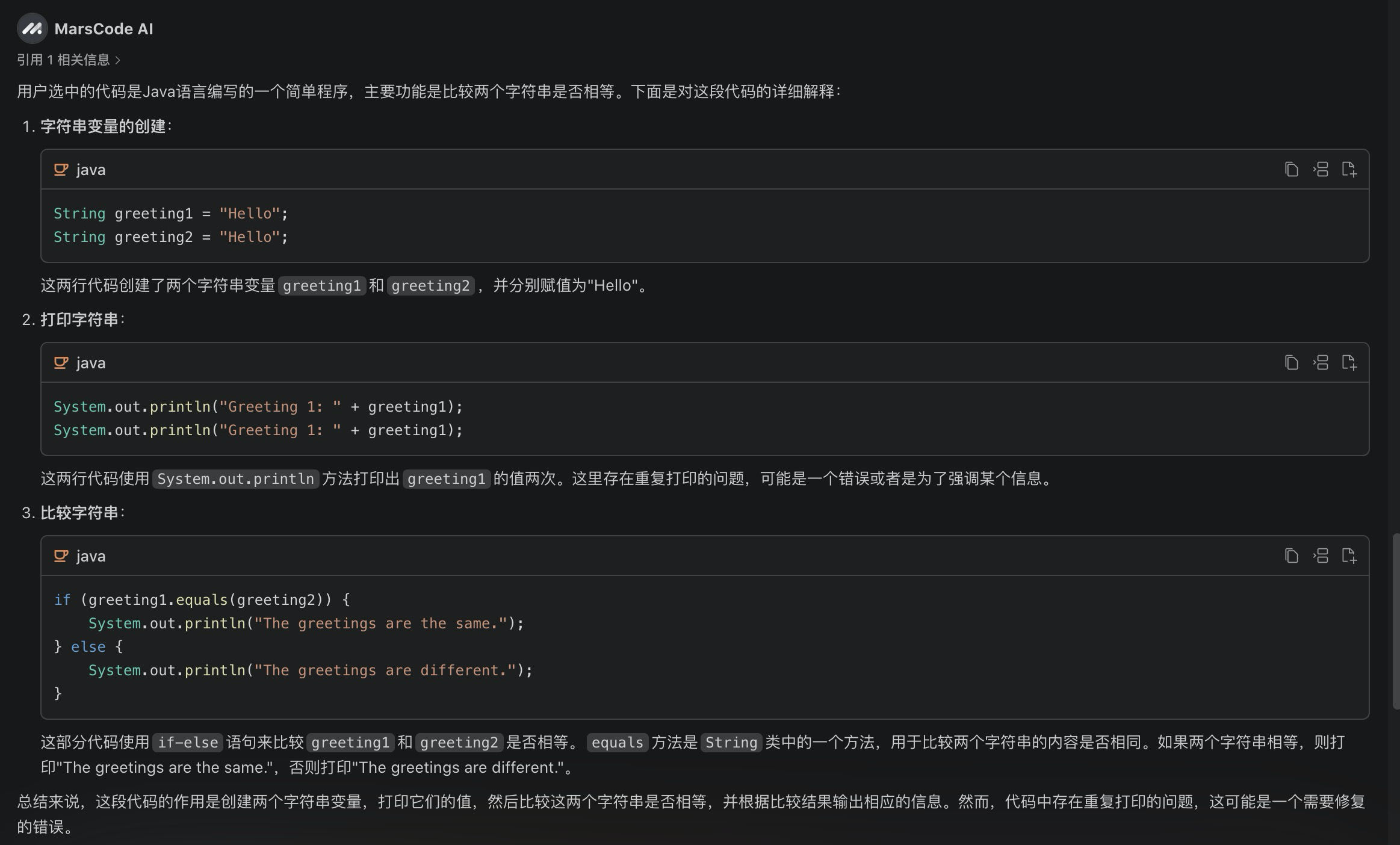The width and height of the screenshot is (1400, 845).
Task: Click the java label of the if-else block
Action: [91, 556]
